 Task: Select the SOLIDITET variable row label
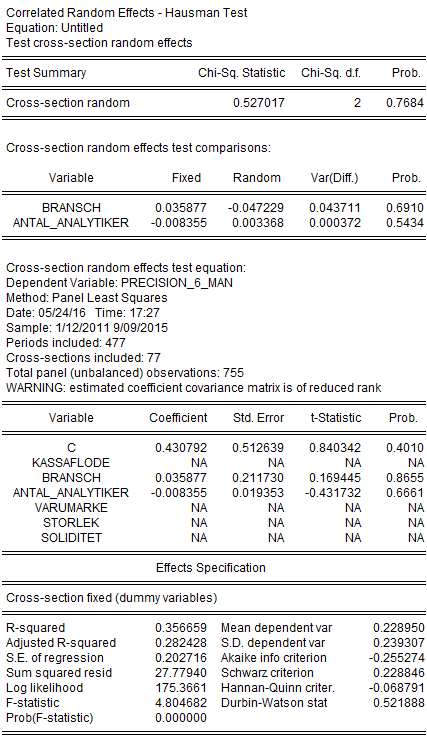[71, 538]
